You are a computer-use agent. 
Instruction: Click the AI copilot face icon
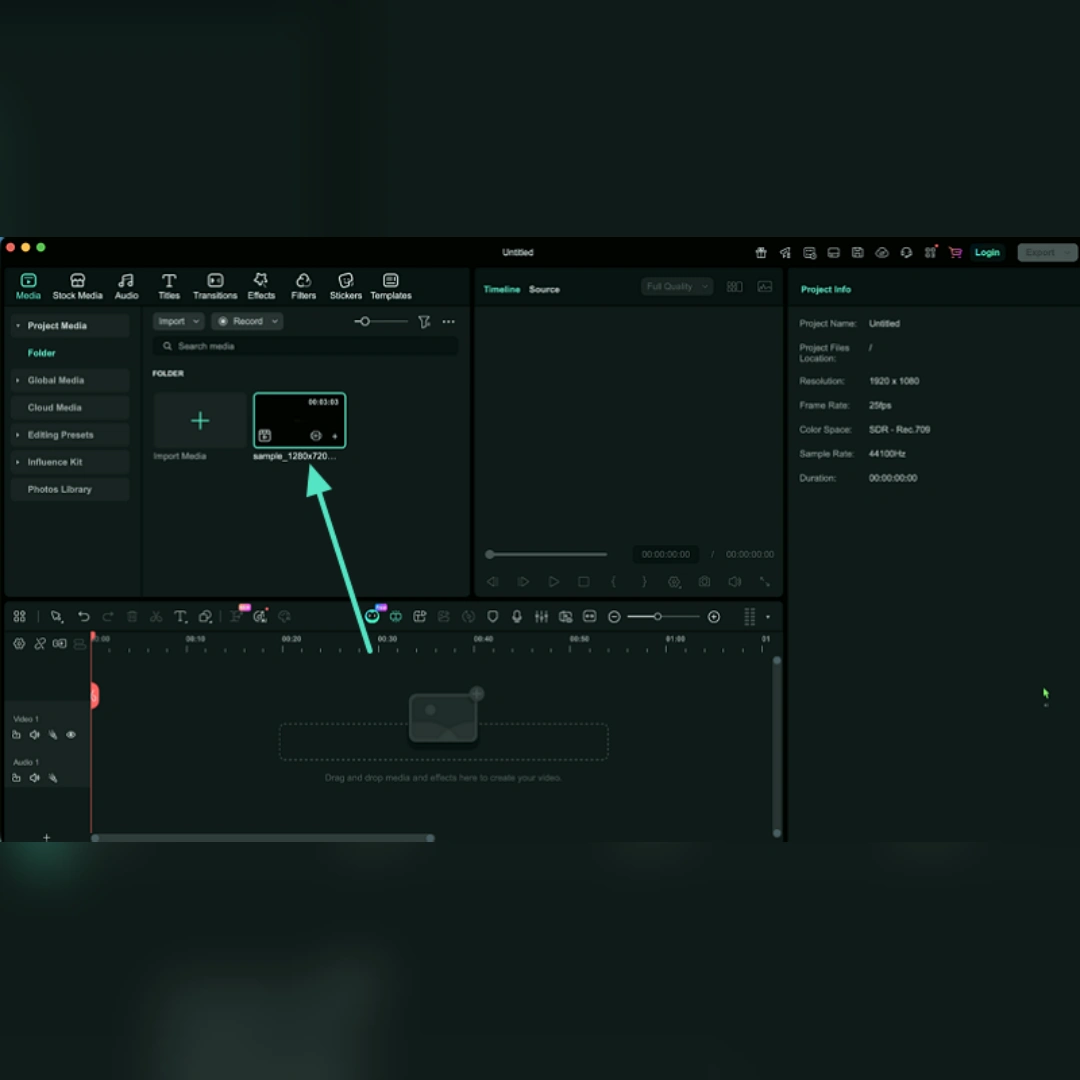coord(372,616)
